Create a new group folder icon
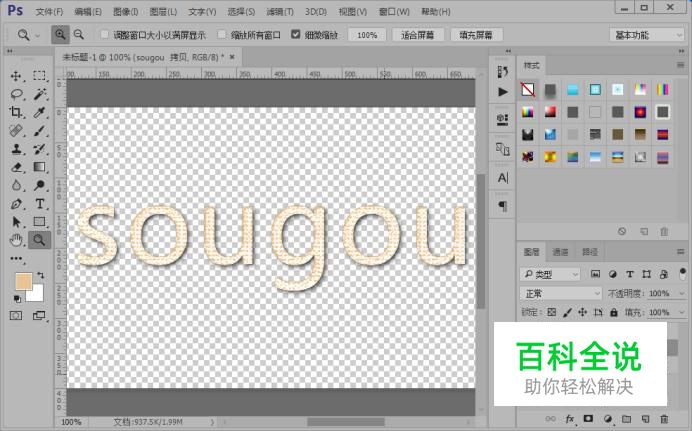Viewport: 692px width, 431px height. coord(626,419)
